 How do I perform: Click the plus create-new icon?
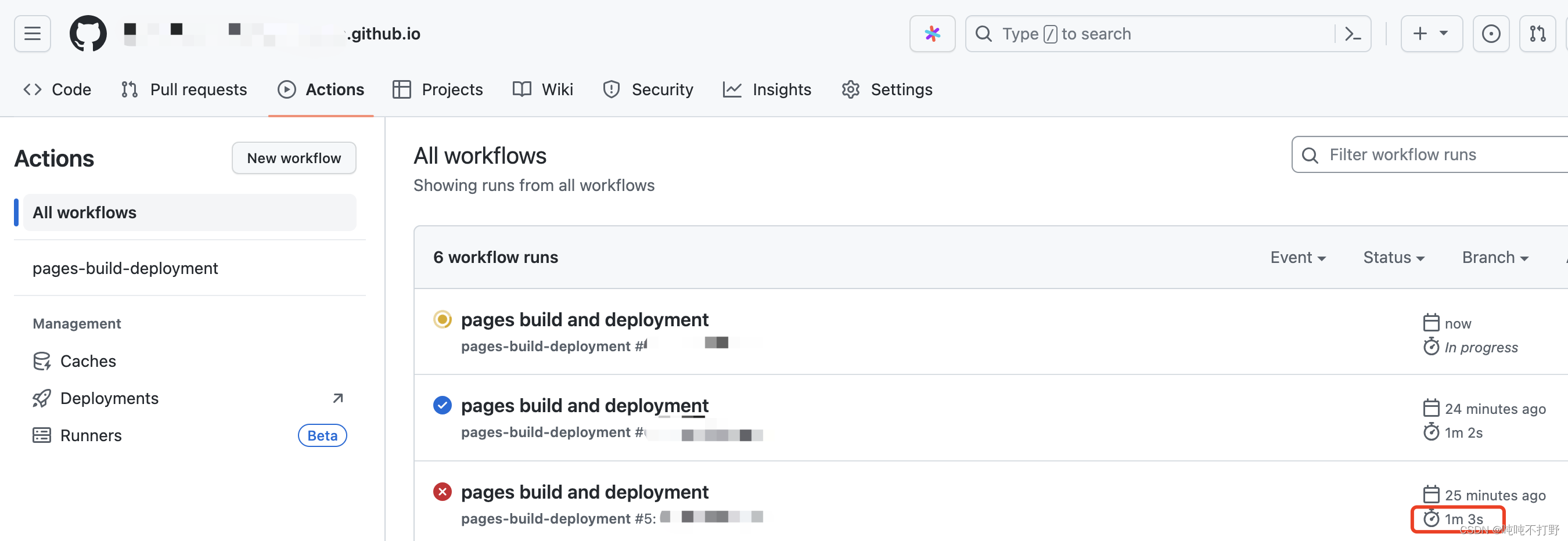[1419, 34]
